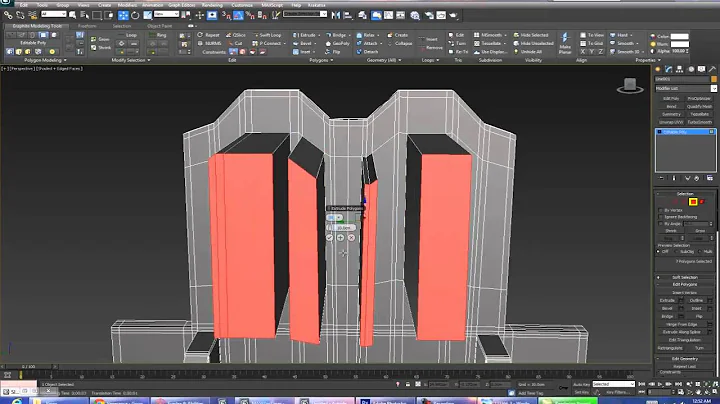The height and width of the screenshot is (404, 720).
Task: Select Polygon sub-object level in Selection rollout
Action: (693, 202)
